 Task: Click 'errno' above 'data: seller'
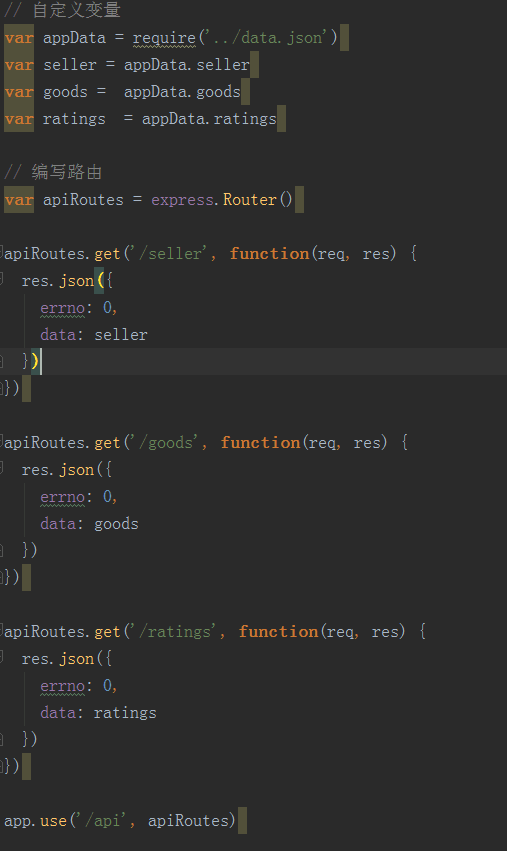pyautogui.click(x=62, y=308)
